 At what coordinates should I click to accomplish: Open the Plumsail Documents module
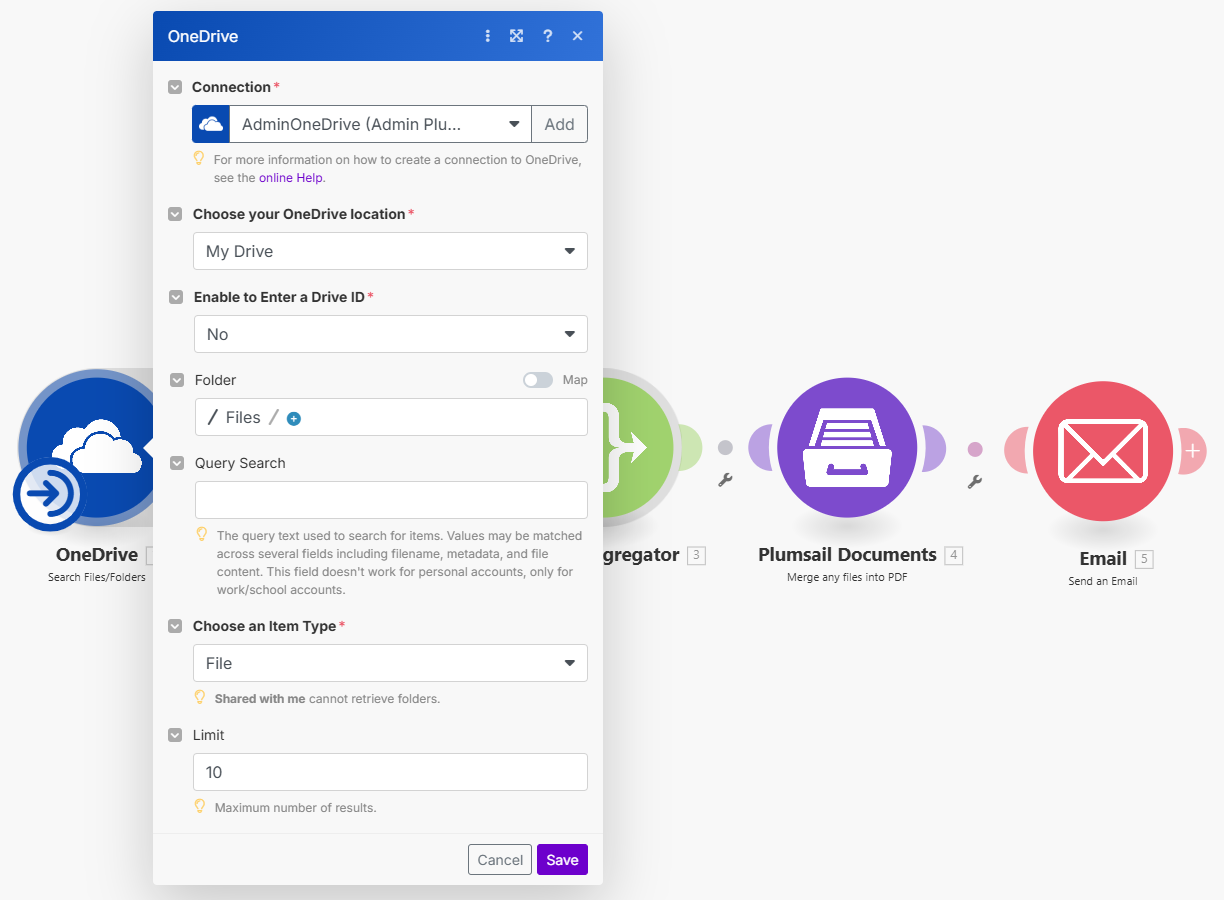847,447
